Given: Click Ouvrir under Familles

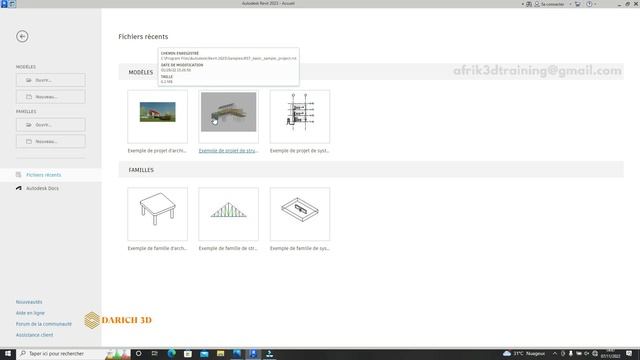Looking at the screenshot, I should pyautogui.click(x=51, y=124).
